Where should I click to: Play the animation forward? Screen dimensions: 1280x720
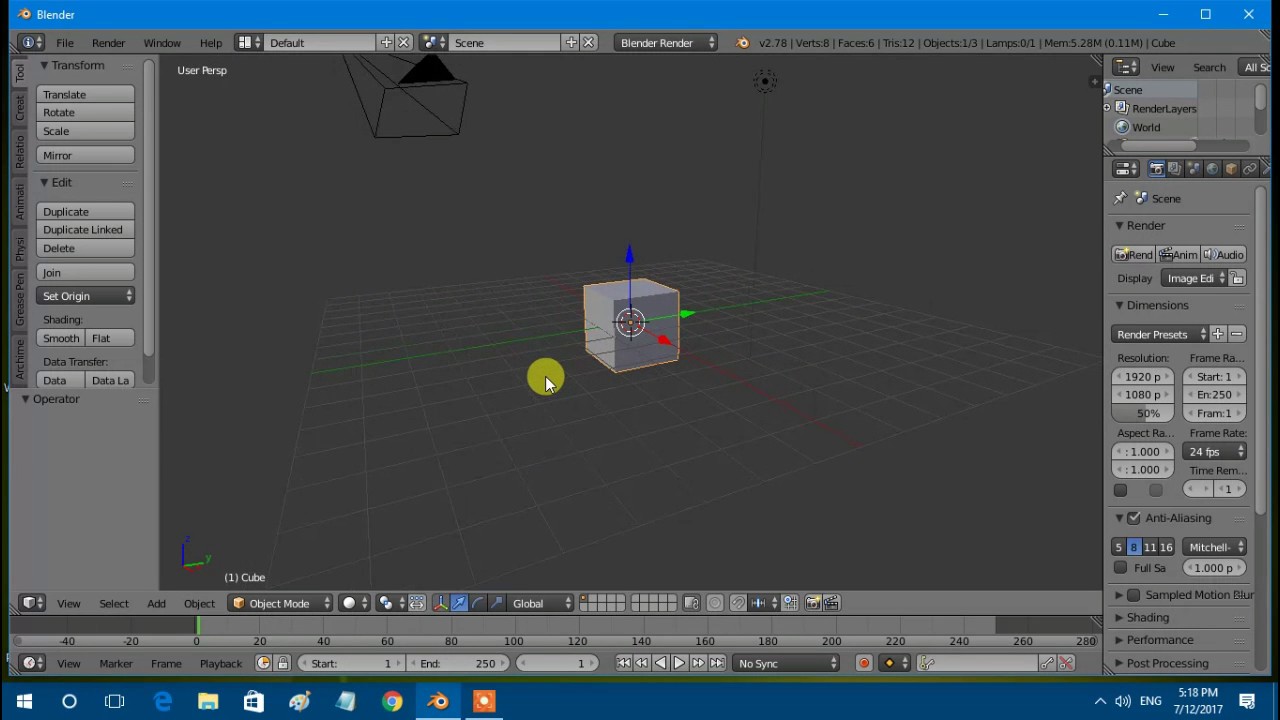point(679,663)
